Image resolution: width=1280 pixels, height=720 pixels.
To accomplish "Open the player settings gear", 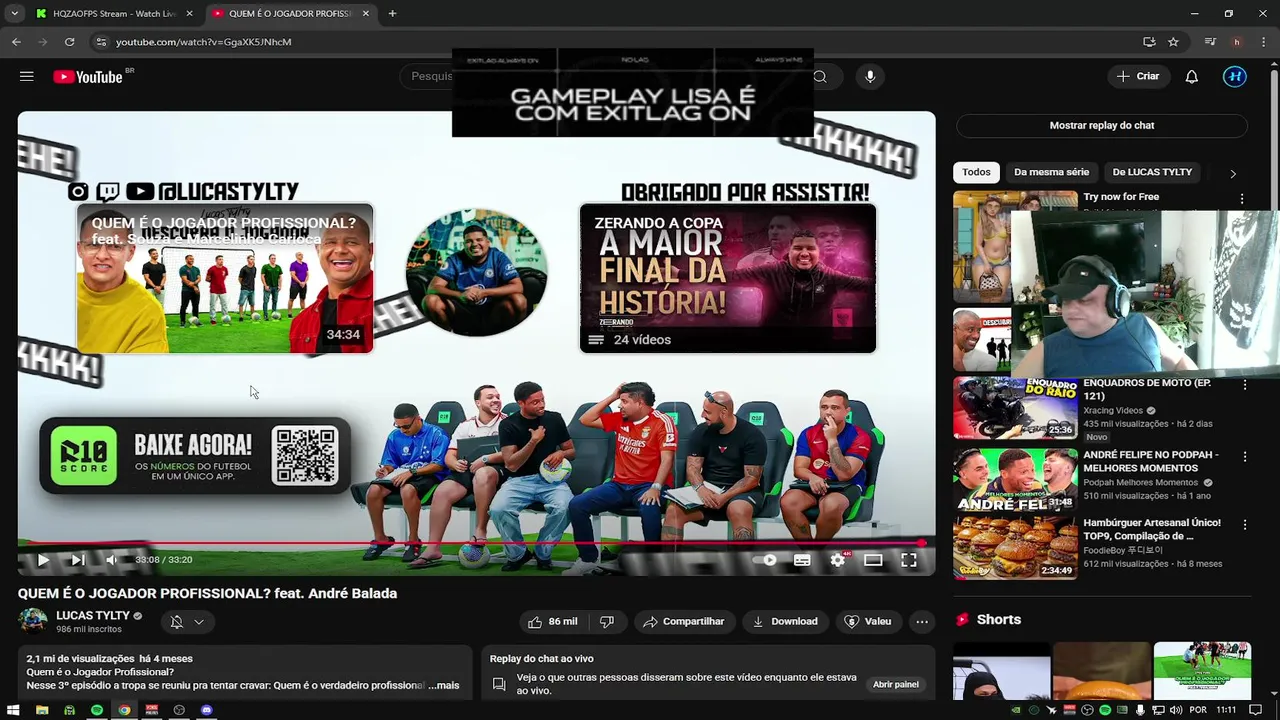I will (x=838, y=560).
